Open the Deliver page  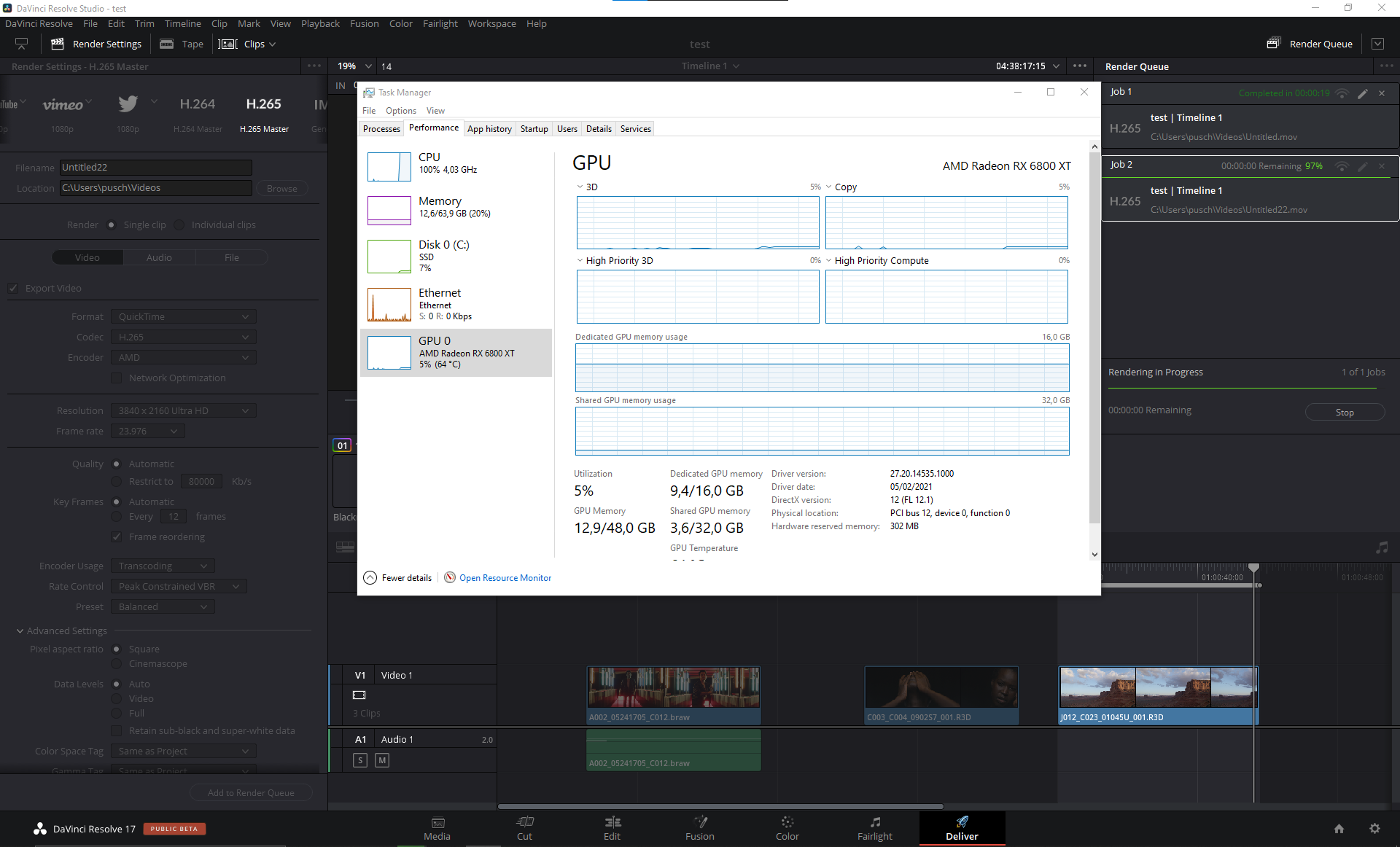962,829
